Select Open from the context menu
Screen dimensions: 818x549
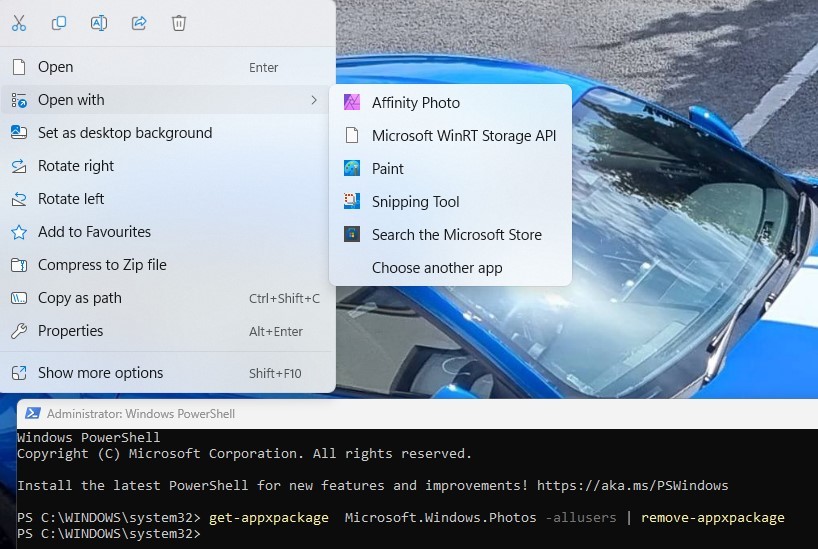[167, 67]
